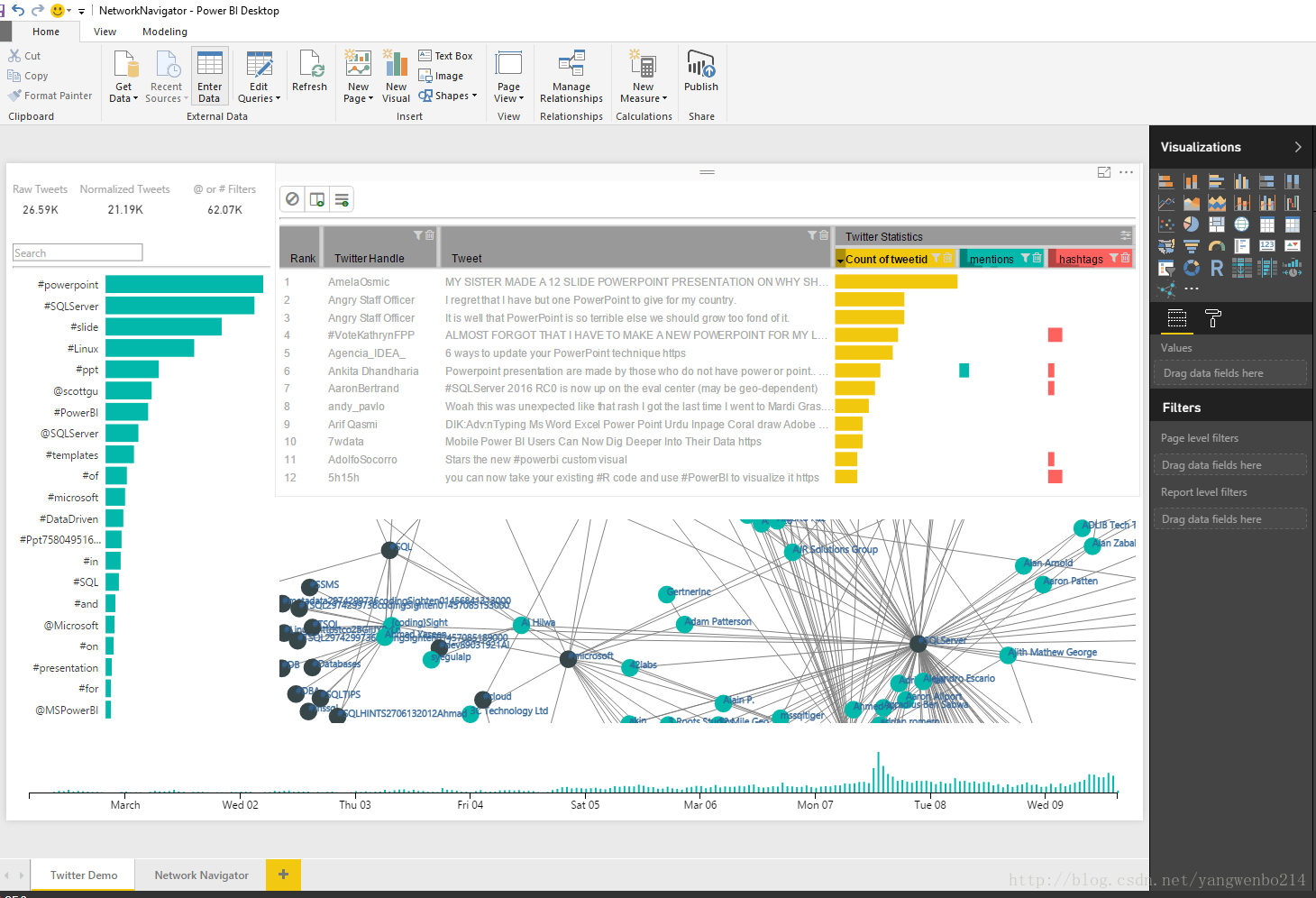The height and width of the screenshot is (898, 1316).
Task: Select the stacked column chart visualization
Action: (1192, 181)
